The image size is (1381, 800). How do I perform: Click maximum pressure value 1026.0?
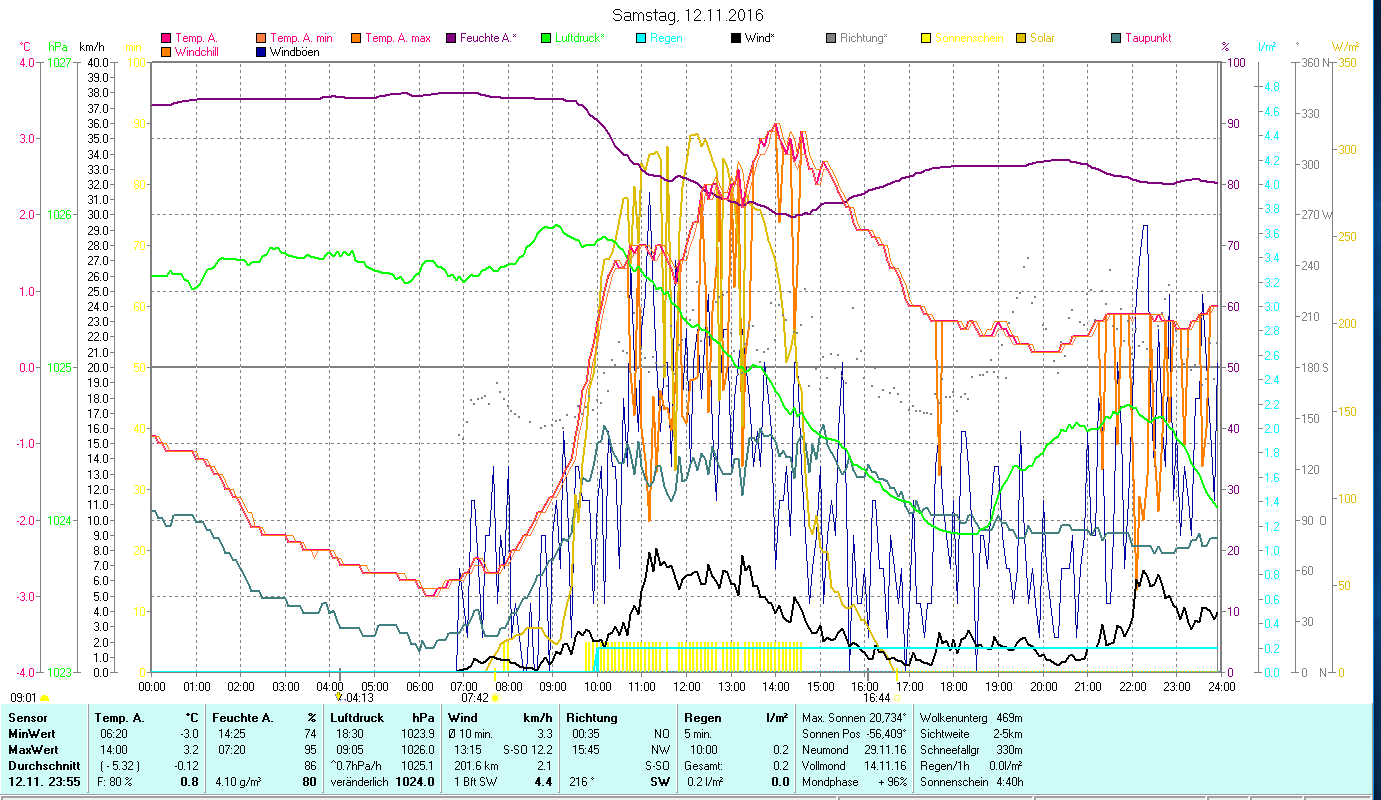(417, 749)
